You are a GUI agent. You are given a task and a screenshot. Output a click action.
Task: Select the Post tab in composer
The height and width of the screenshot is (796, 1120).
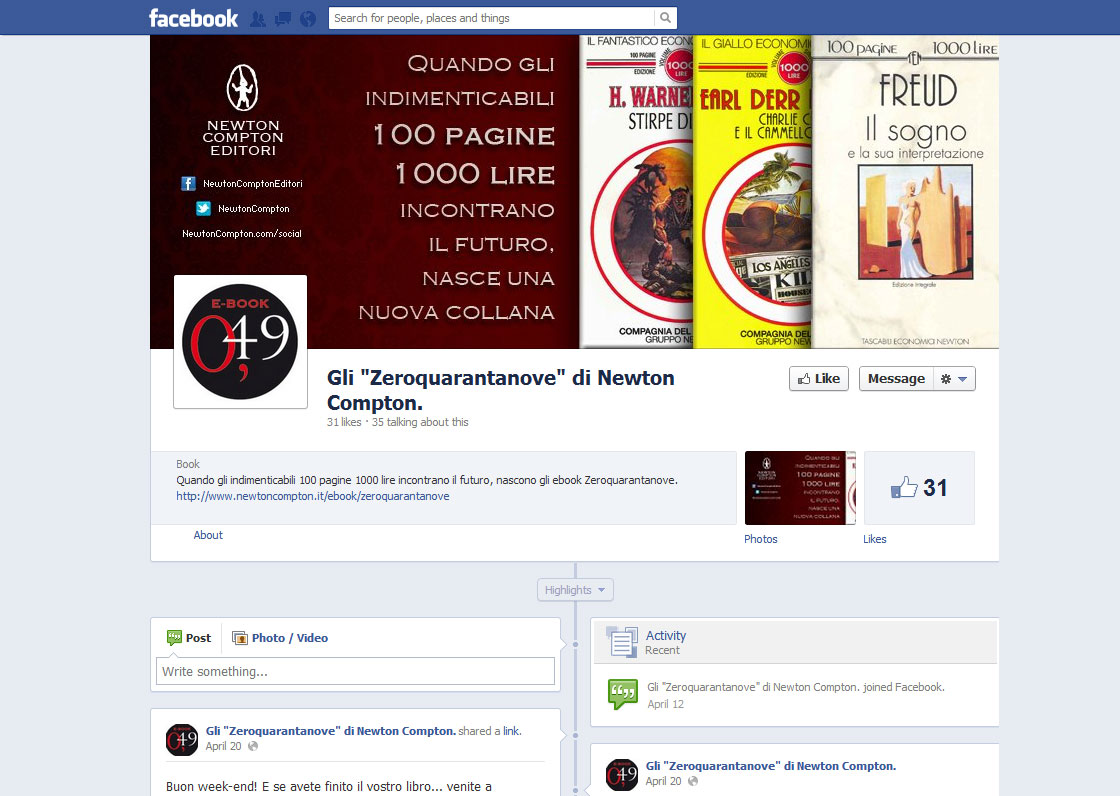pyautogui.click(x=189, y=637)
